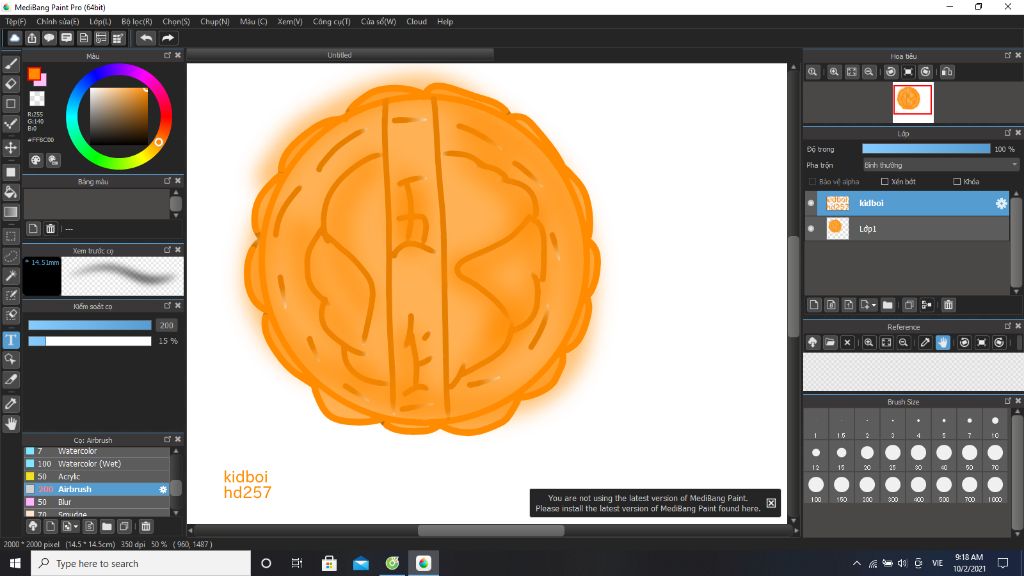Open the Pha trộn blending mode dropdown
Viewport: 1024px width, 576px height.
[940, 165]
